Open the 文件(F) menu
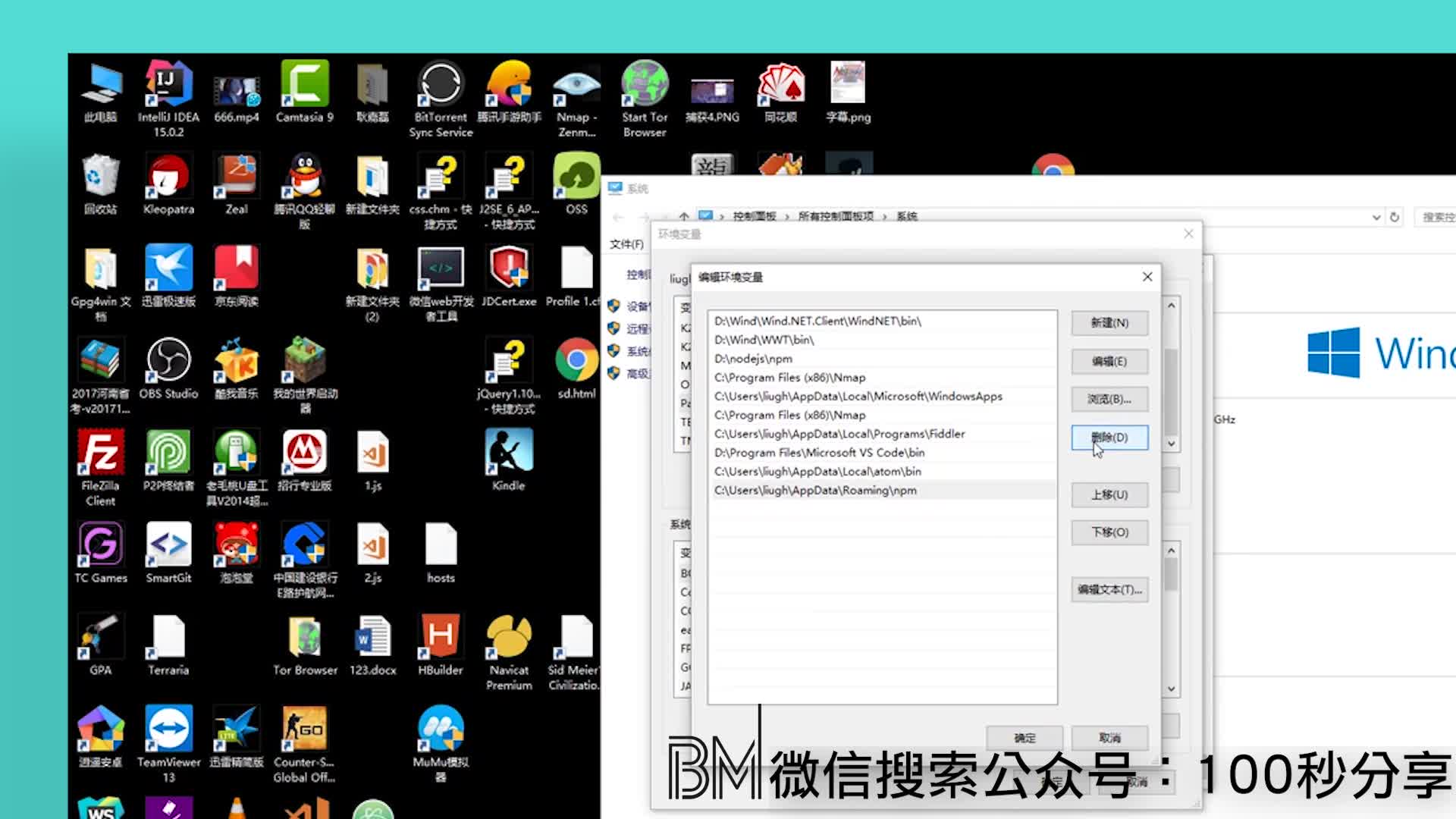Viewport: 1456px width, 819px height. point(626,244)
